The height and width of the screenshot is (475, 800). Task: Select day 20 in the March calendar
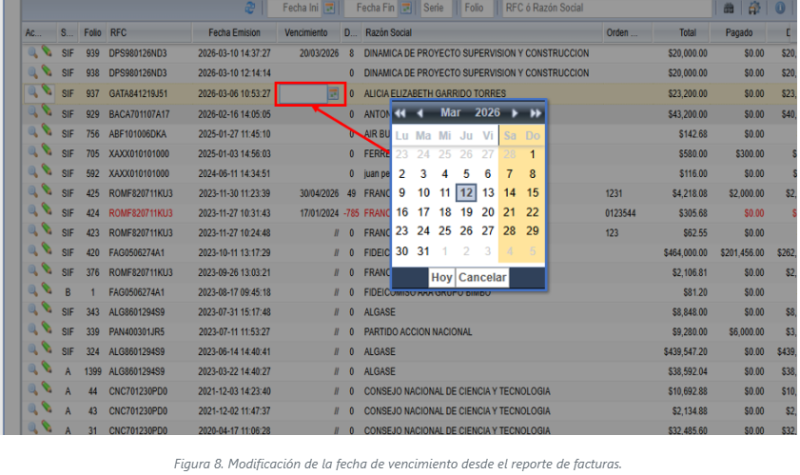(x=488, y=212)
